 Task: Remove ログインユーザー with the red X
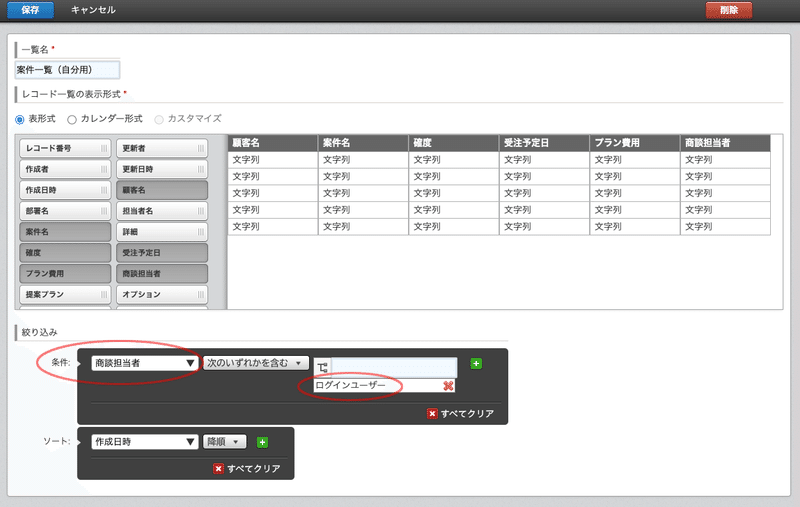point(448,386)
